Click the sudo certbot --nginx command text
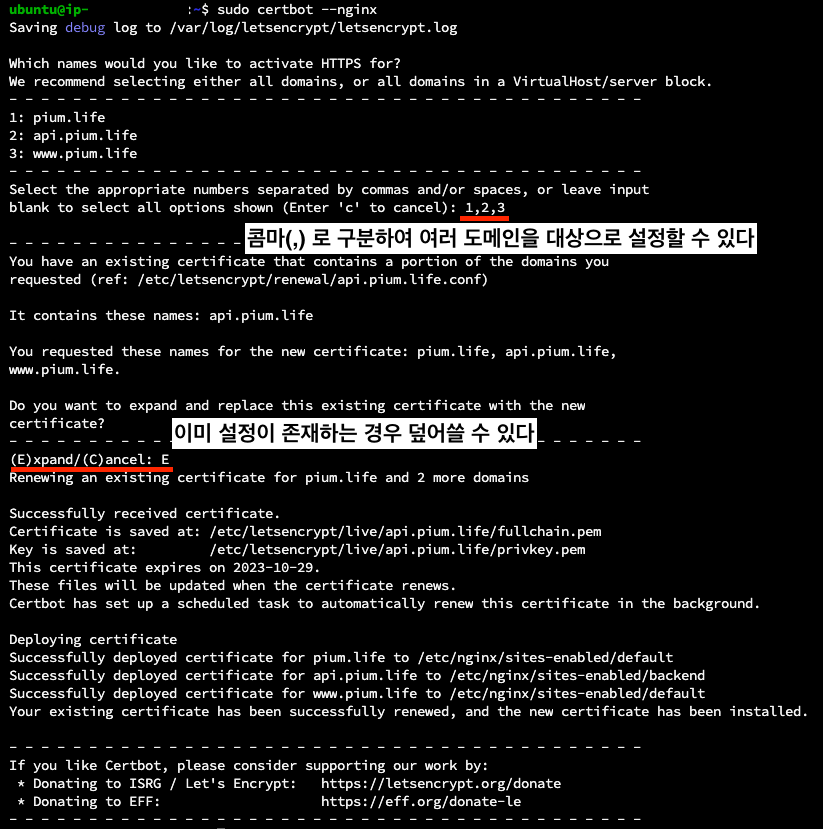 297,10
